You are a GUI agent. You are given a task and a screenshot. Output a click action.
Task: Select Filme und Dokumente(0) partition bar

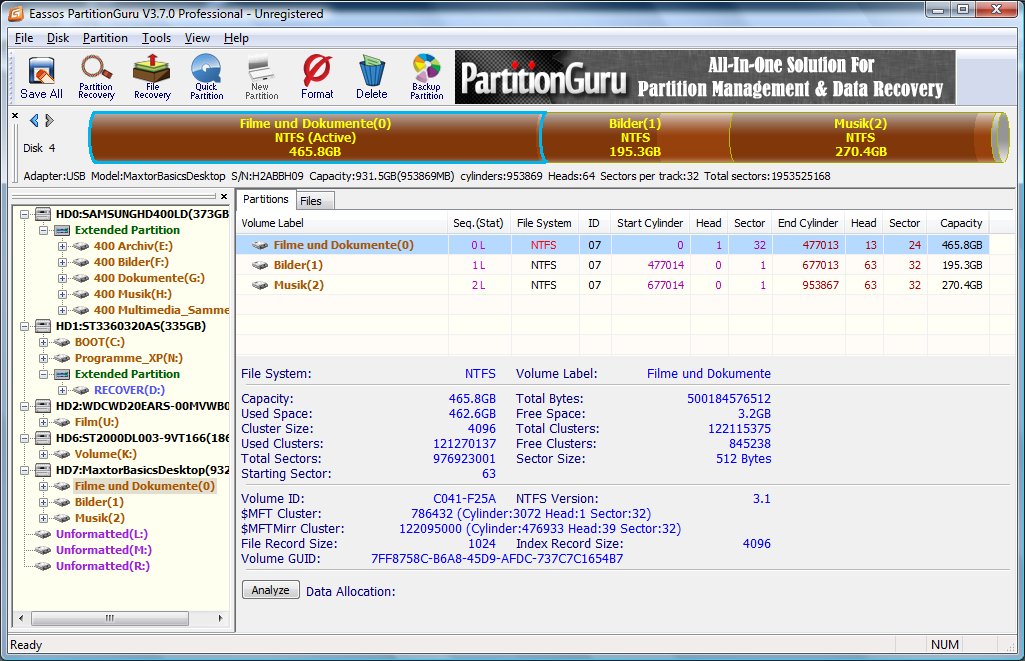point(315,137)
